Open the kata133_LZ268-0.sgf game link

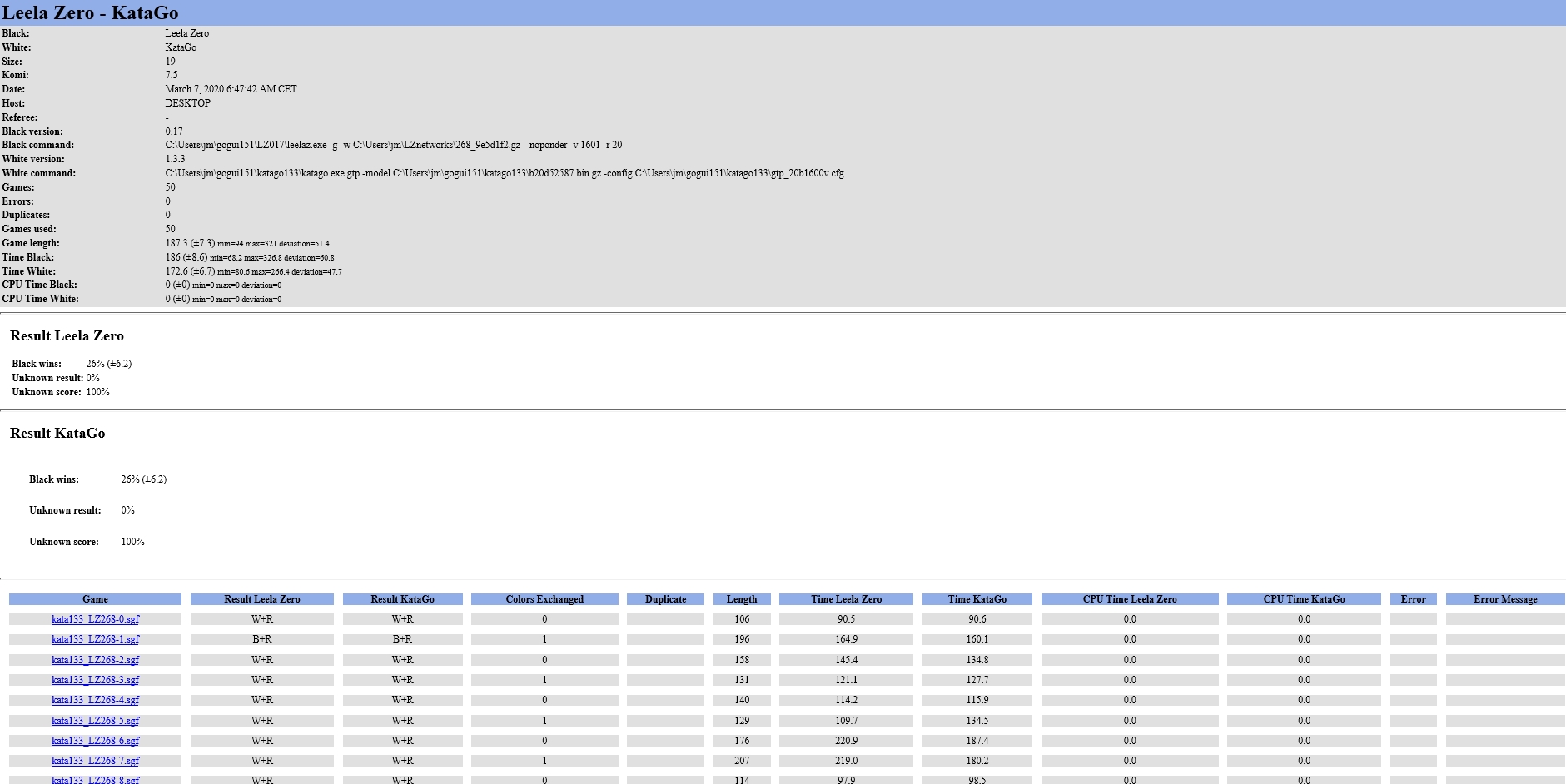tap(95, 619)
